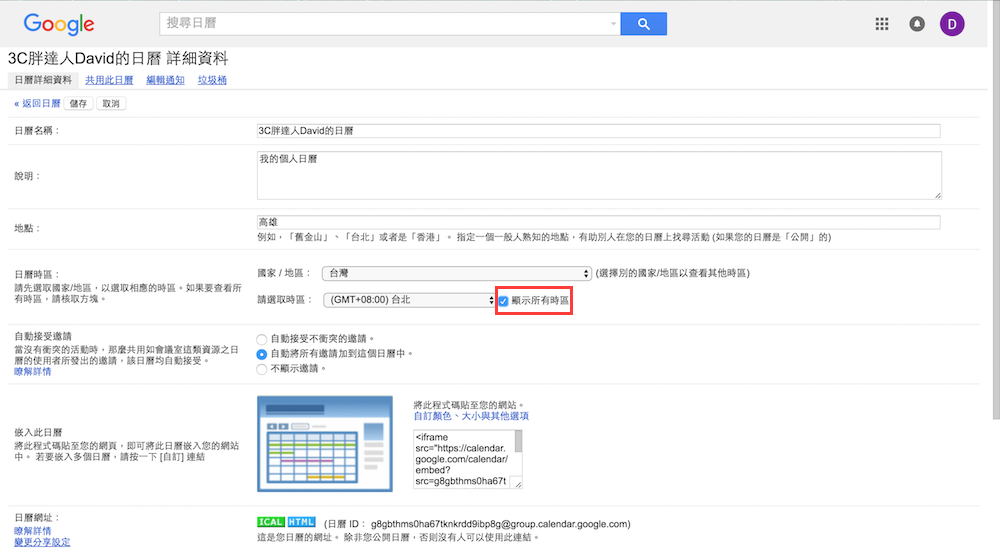Open the notifications bell
This screenshot has height=550, width=1000.
point(917,25)
